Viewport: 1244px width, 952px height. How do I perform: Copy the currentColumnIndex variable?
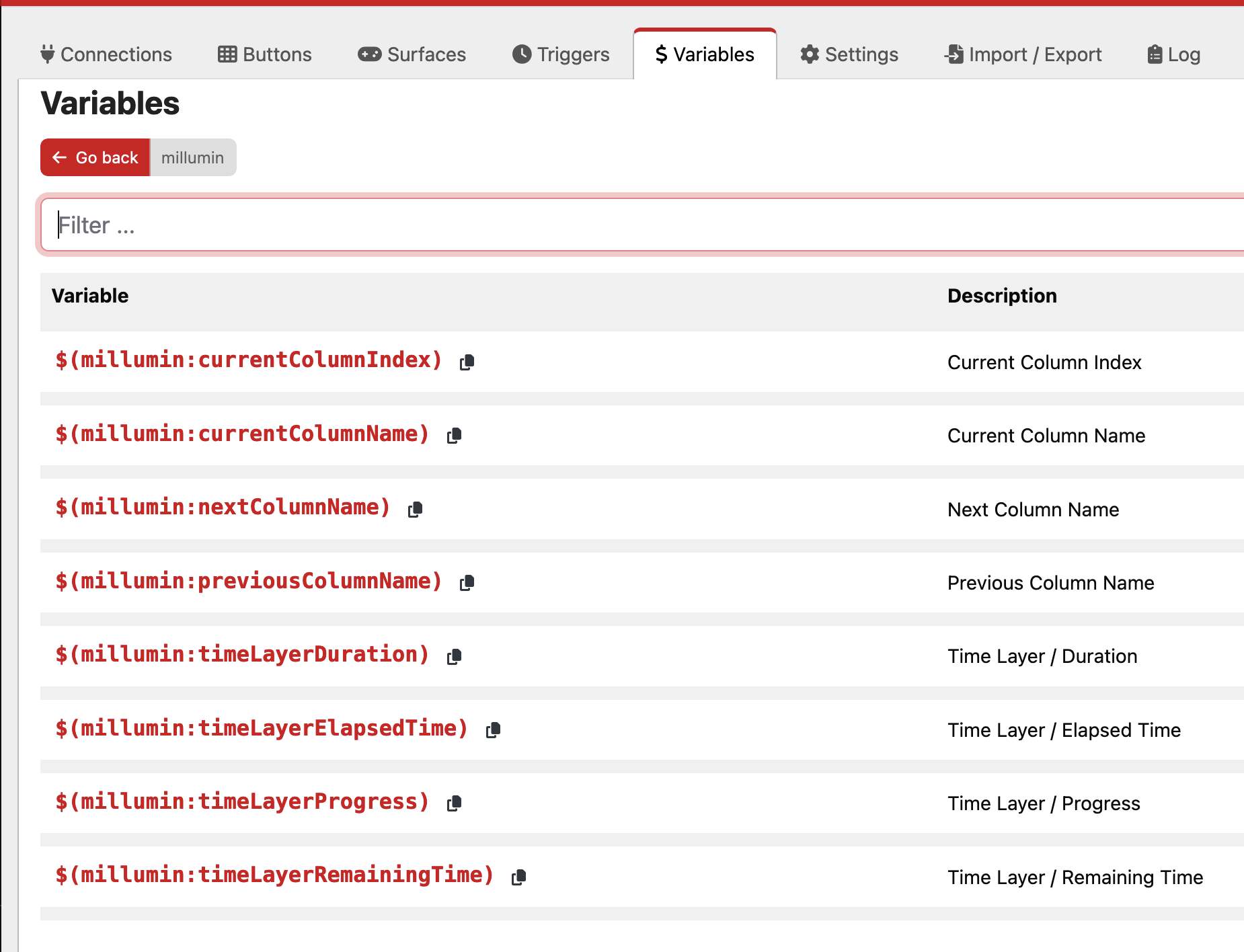[x=467, y=362]
